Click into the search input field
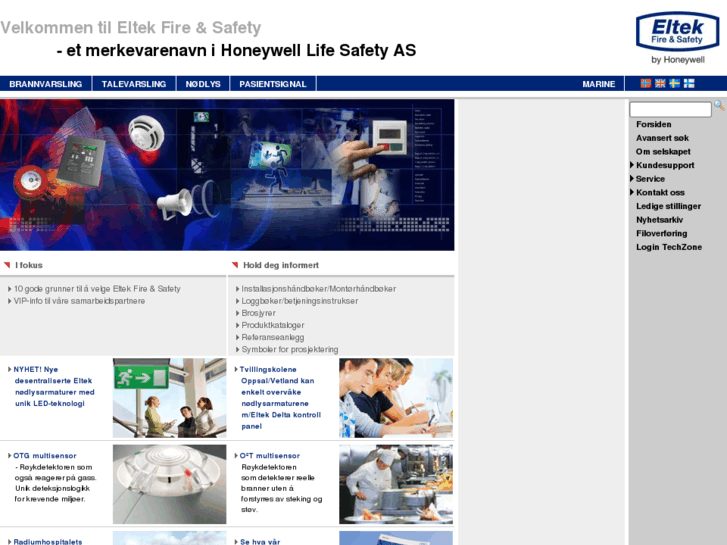This screenshot has height=545, width=727. tap(670, 109)
